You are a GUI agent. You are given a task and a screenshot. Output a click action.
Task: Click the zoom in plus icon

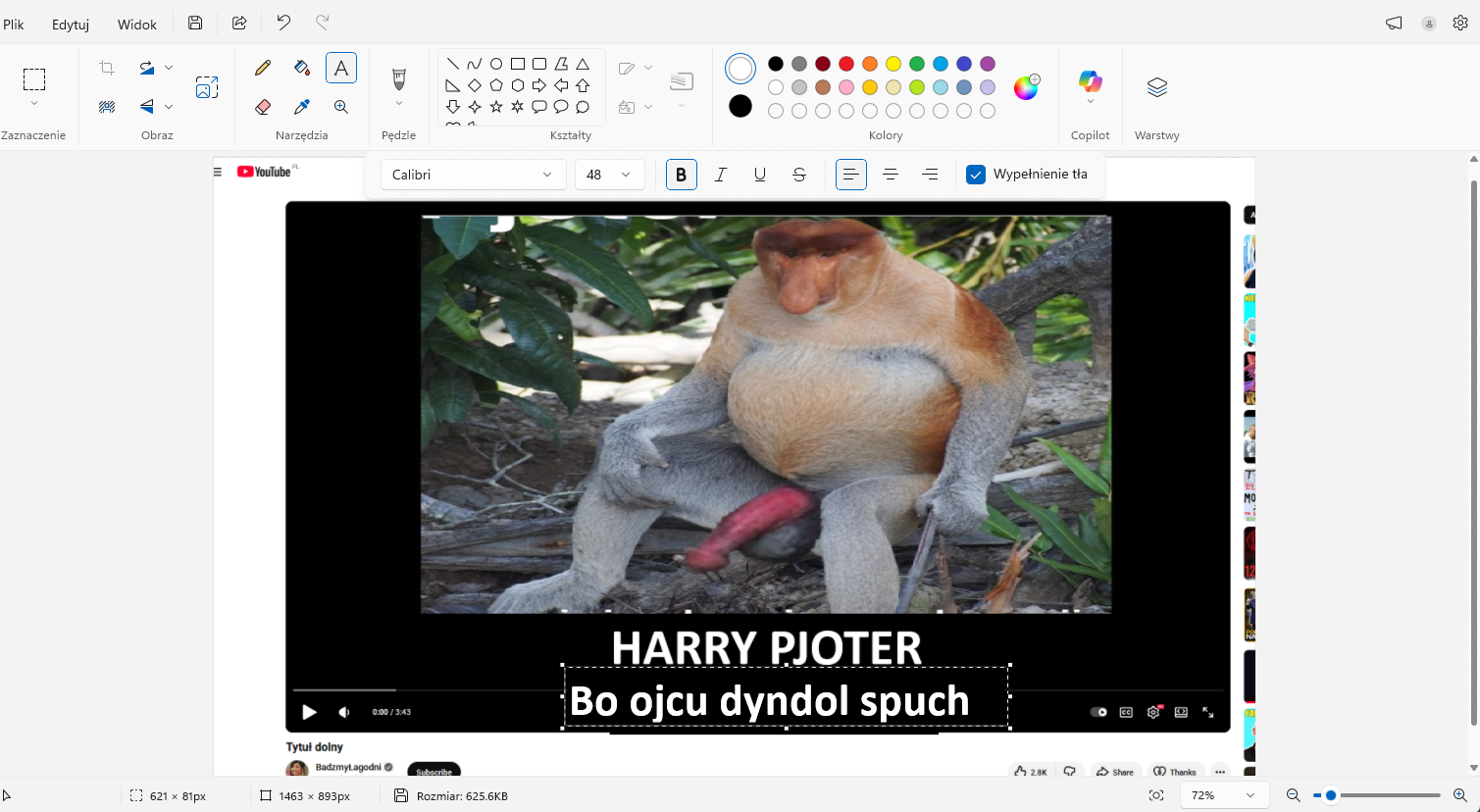pyautogui.click(x=1459, y=795)
